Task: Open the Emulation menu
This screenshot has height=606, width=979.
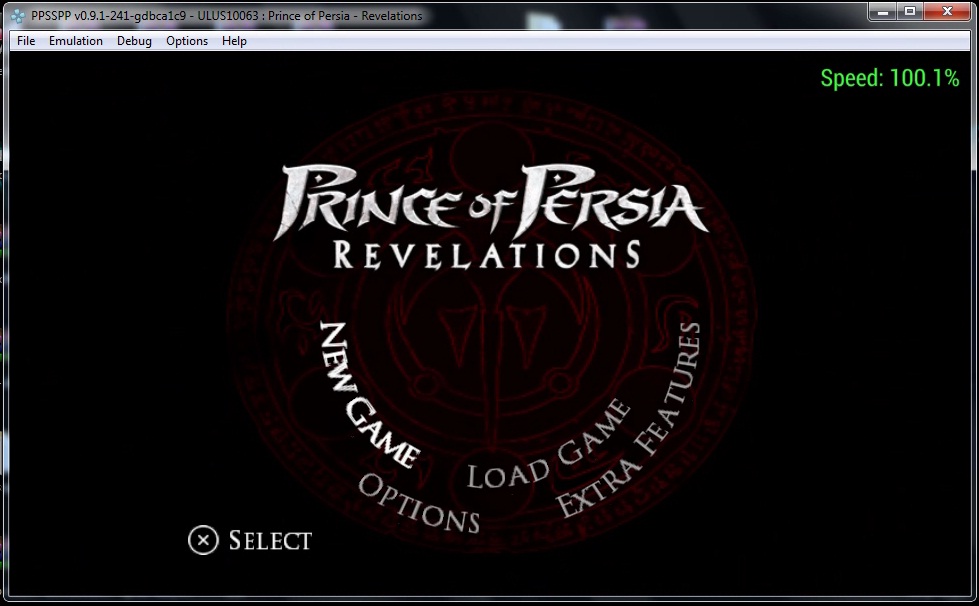Action: pos(76,41)
